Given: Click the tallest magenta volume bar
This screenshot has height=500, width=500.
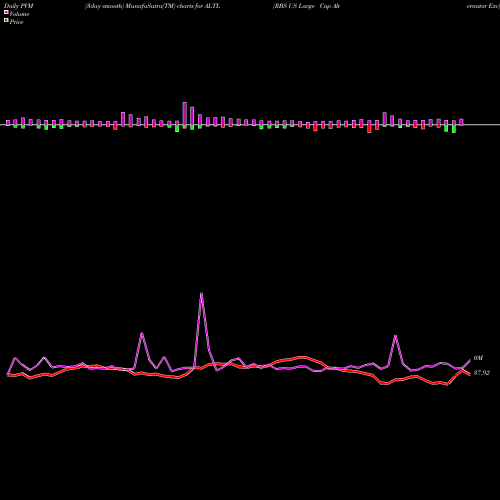Looking at the screenshot, I should [x=185, y=114].
